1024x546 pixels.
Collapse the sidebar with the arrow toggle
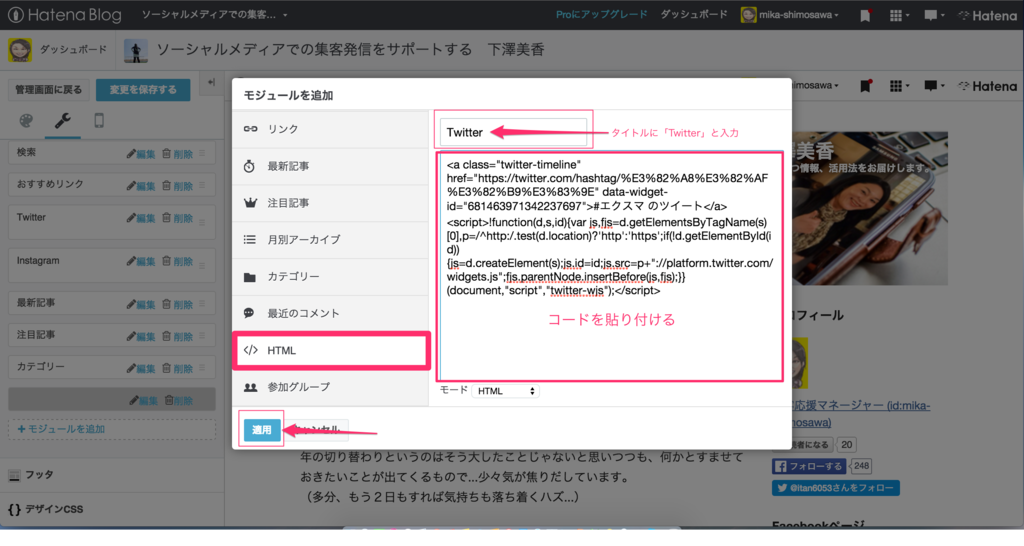point(211,82)
